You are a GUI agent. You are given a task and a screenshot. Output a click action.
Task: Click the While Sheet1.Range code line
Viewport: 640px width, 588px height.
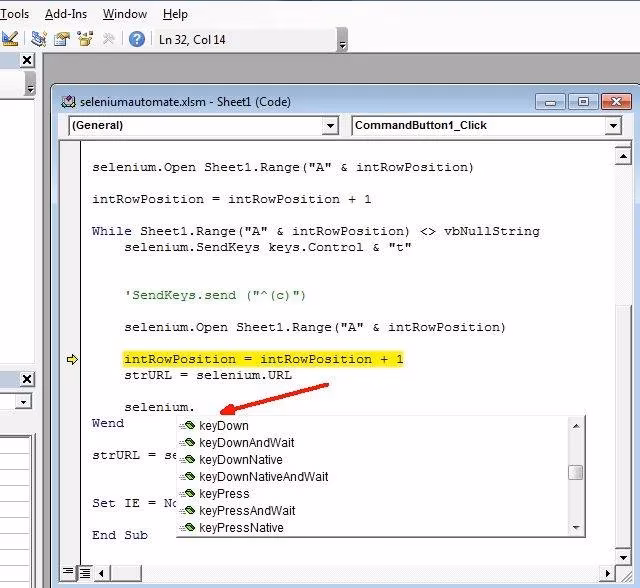coord(316,231)
